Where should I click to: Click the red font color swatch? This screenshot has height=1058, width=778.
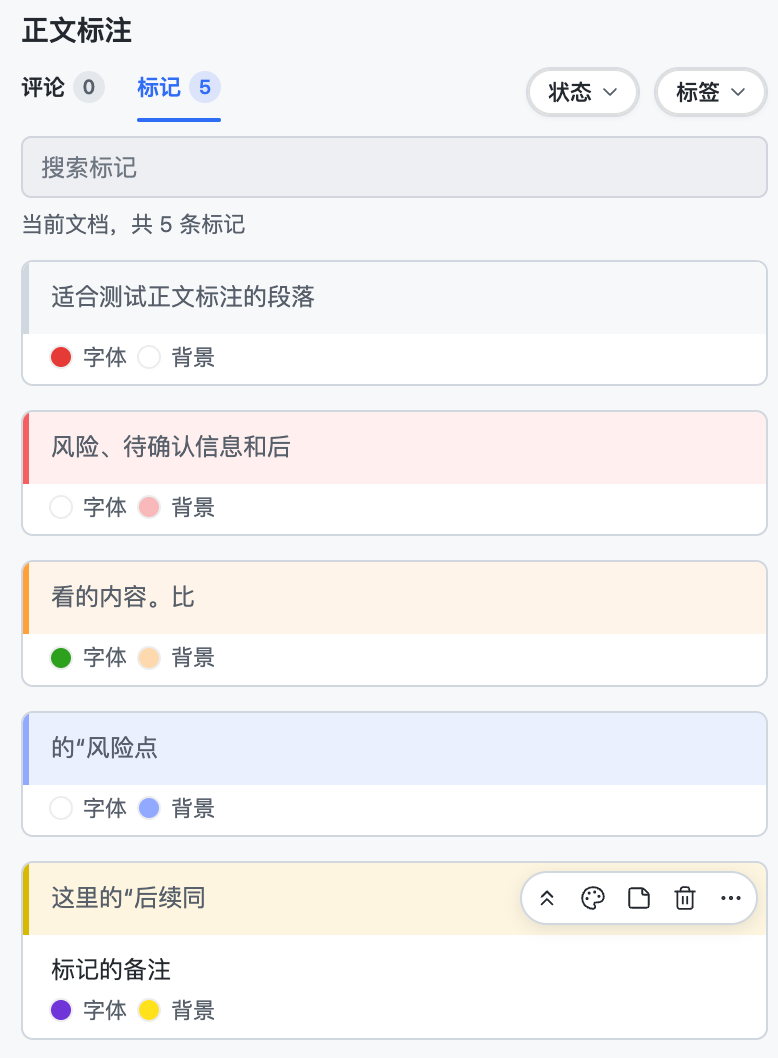[x=61, y=357]
